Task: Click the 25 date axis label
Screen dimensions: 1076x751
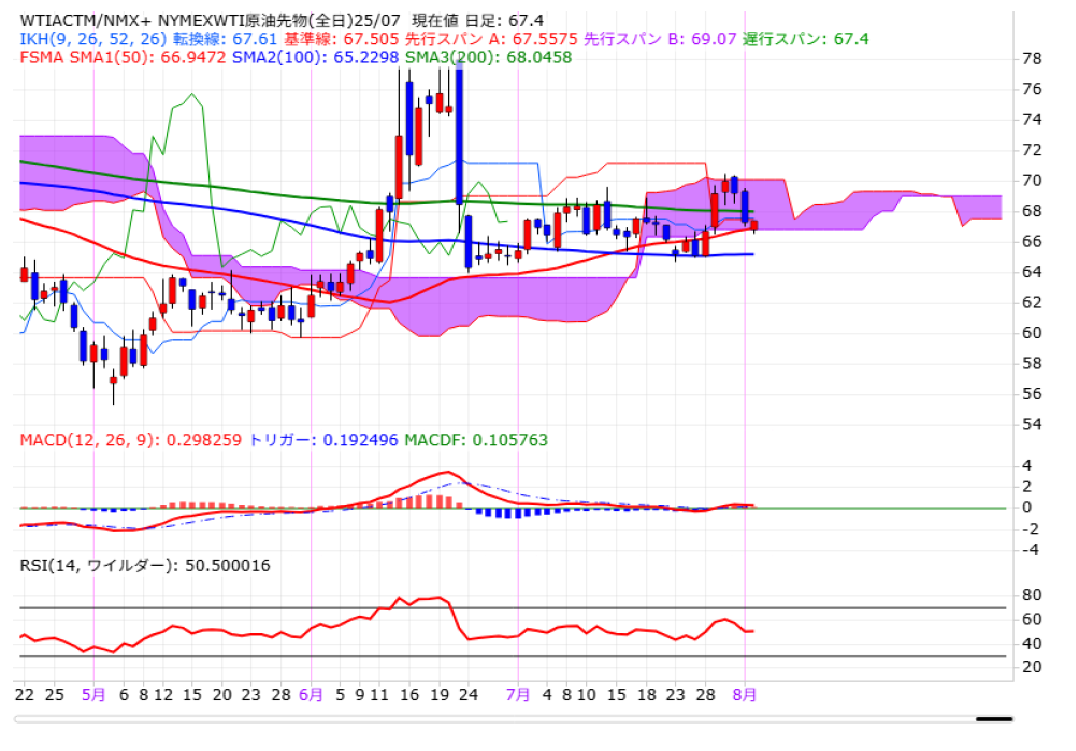Action: [x=54, y=695]
